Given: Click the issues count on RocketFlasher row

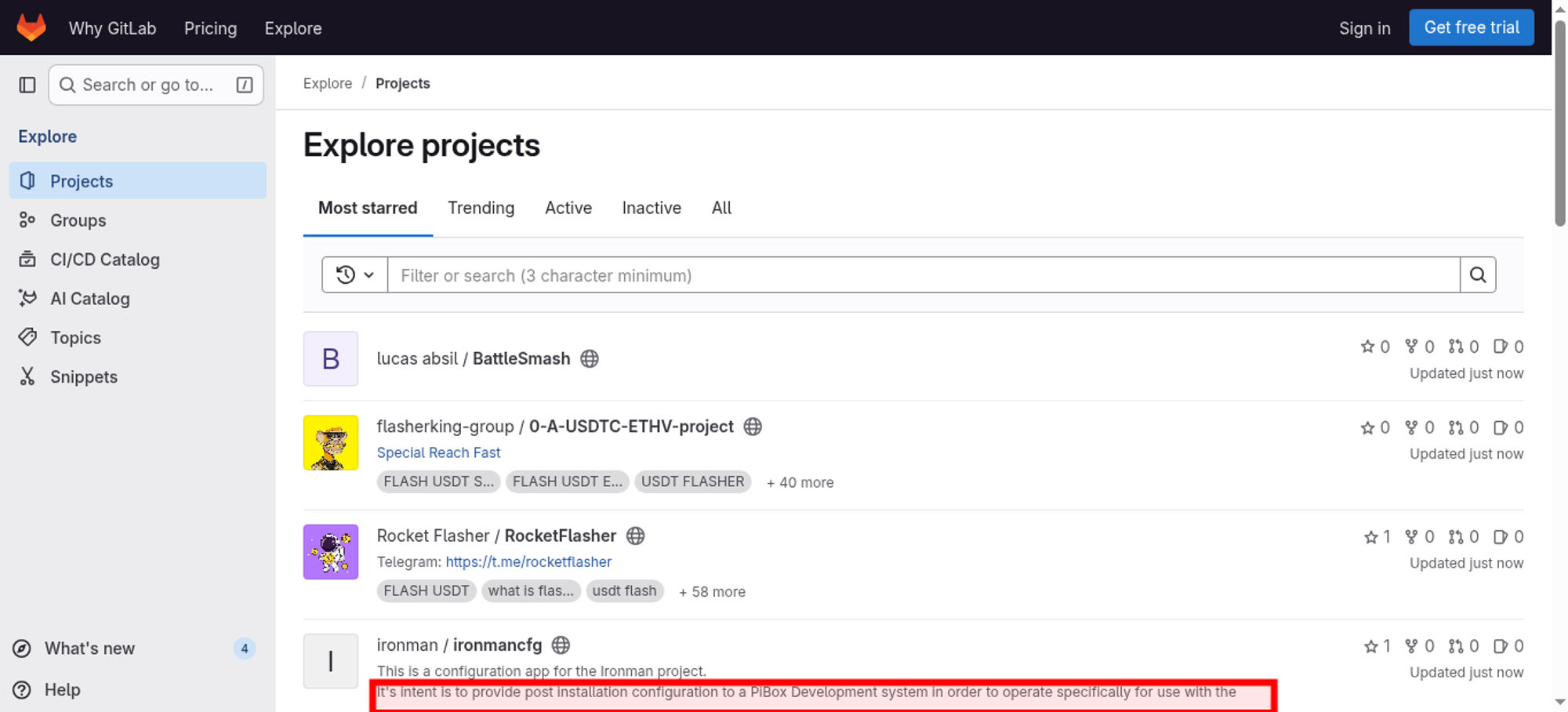Looking at the screenshot, I should point(1508,537).
